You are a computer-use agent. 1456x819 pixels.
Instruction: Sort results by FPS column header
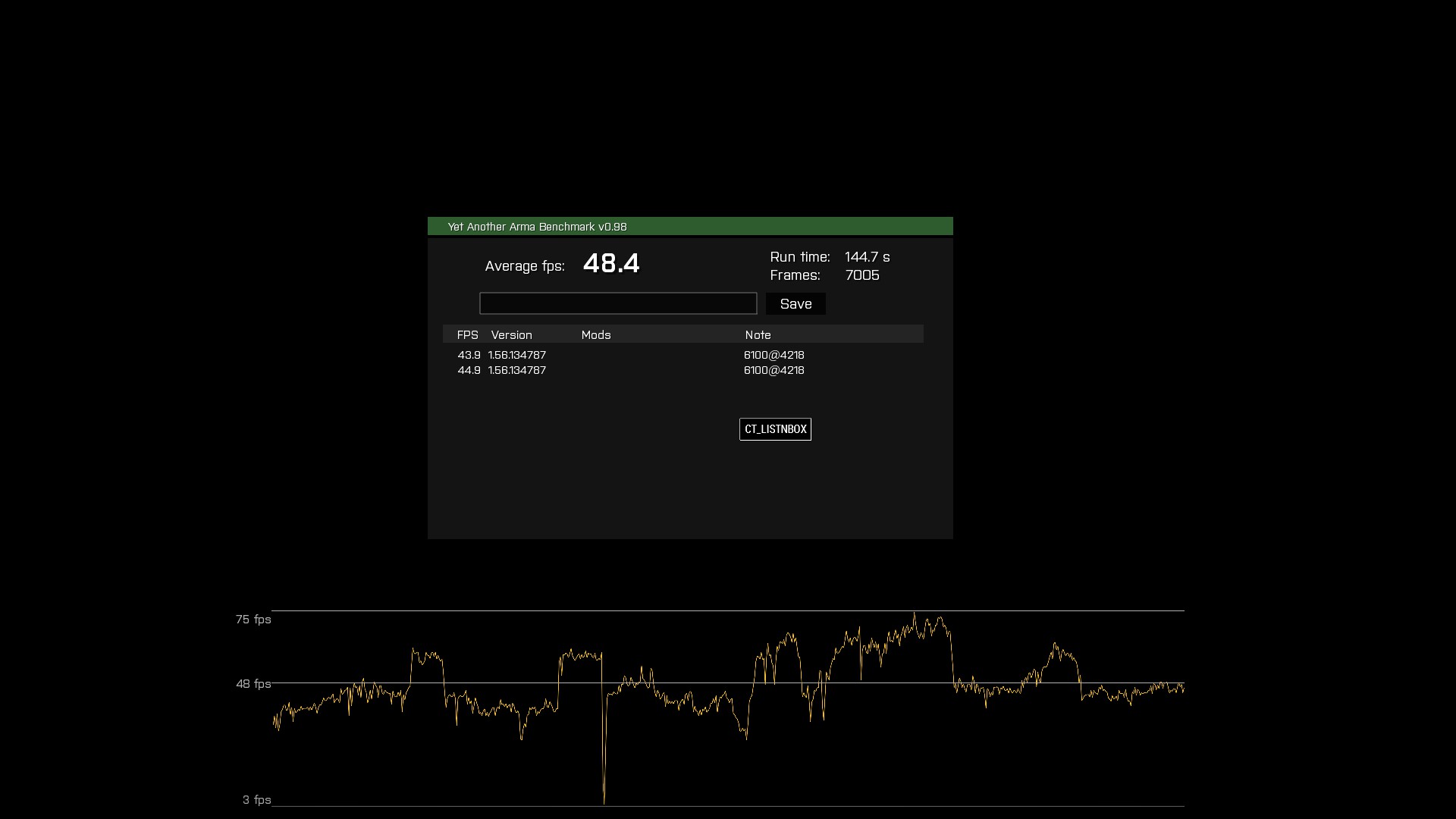coord(467,335)
